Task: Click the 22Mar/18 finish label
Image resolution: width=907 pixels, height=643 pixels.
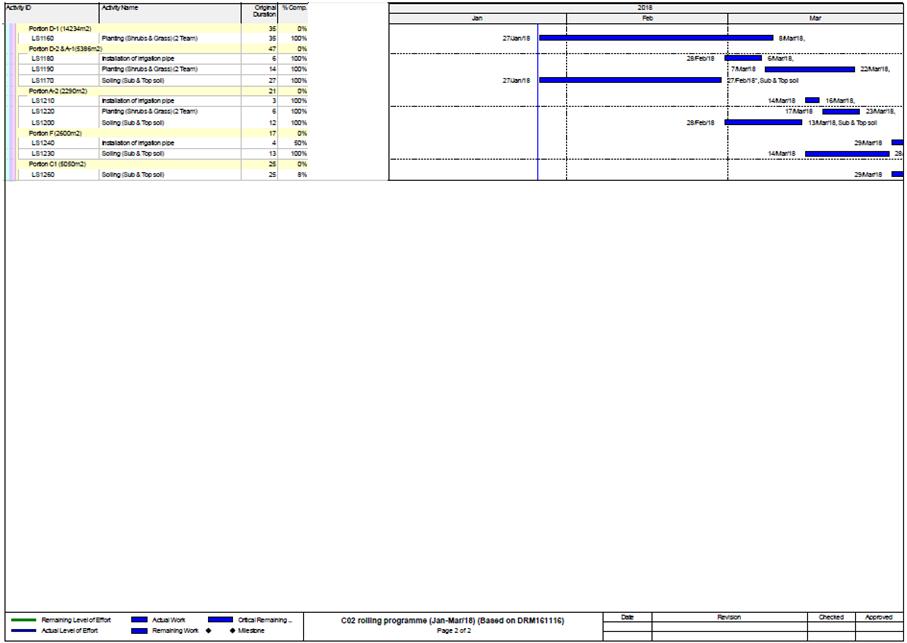Action: pos(875,69)
